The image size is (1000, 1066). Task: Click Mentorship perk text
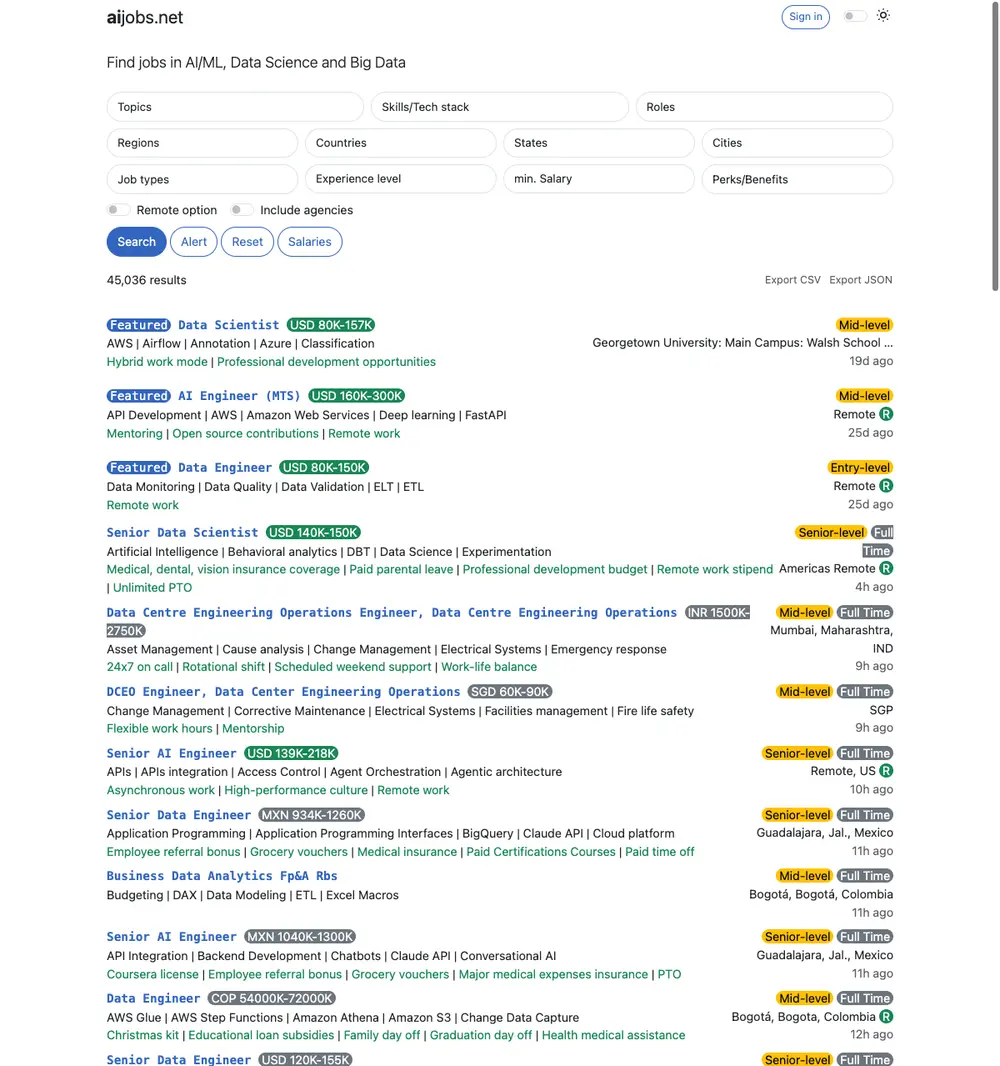pos(253,728)
